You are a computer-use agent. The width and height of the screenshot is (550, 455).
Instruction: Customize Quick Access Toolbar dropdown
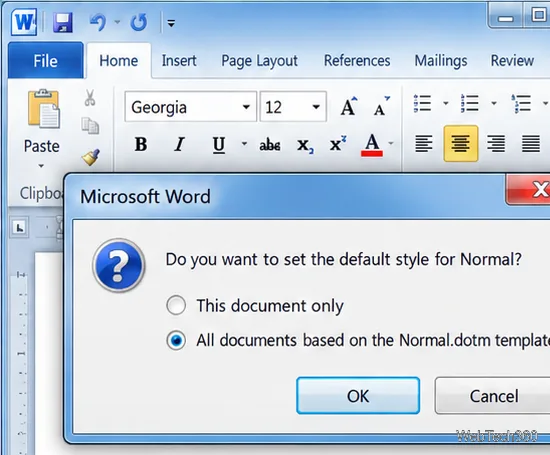pos(171,24)
